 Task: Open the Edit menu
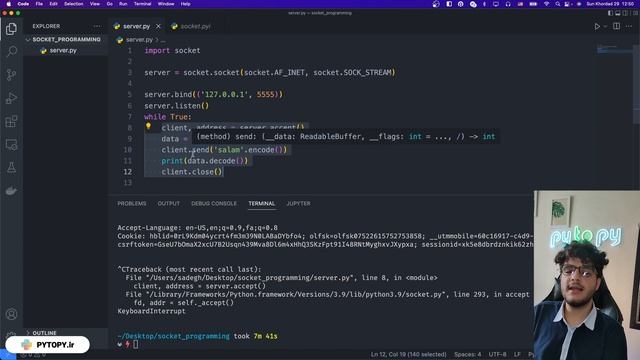coord(53,4)
